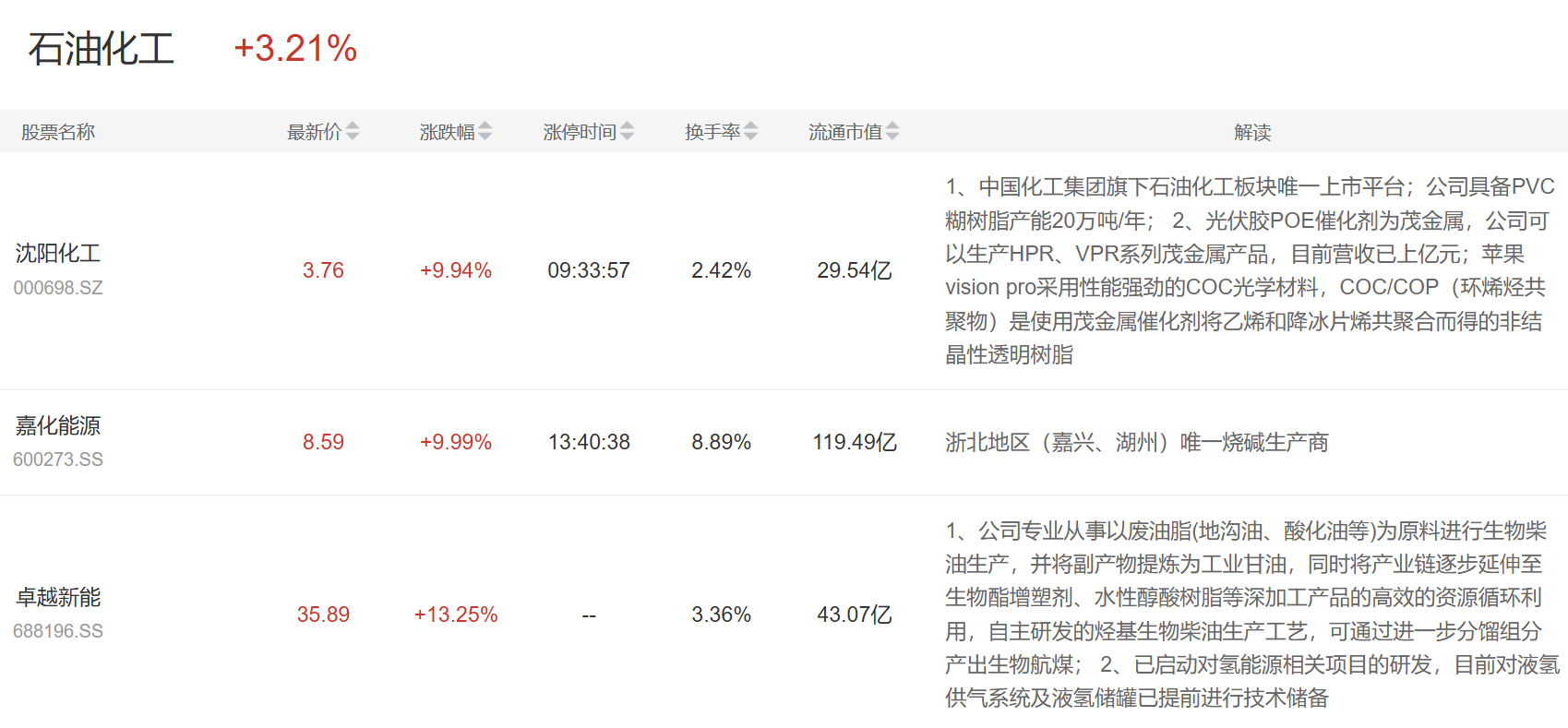Click the 石油化工 sector title
This screenshot has height=728, width=1568.
click(102, 49)
